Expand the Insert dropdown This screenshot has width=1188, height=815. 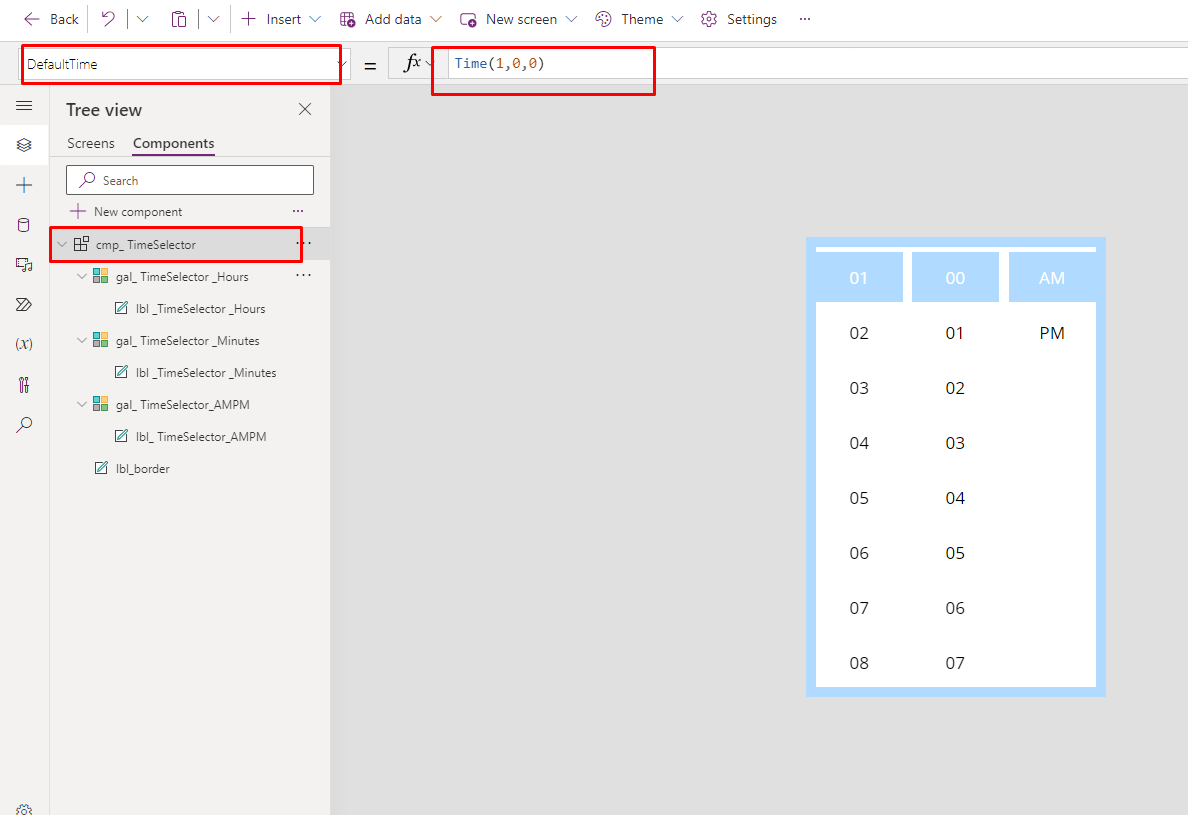click(x=316, y=18)
